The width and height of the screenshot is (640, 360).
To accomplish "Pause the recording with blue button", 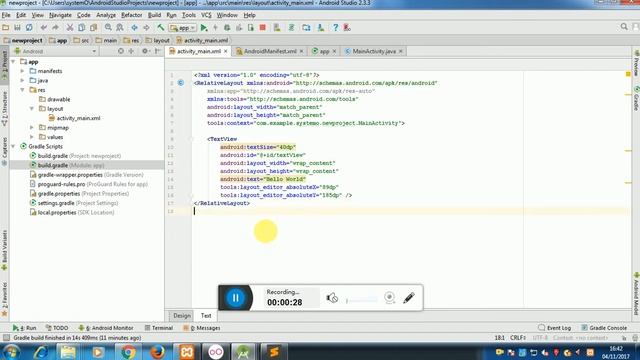I will 236,298.
